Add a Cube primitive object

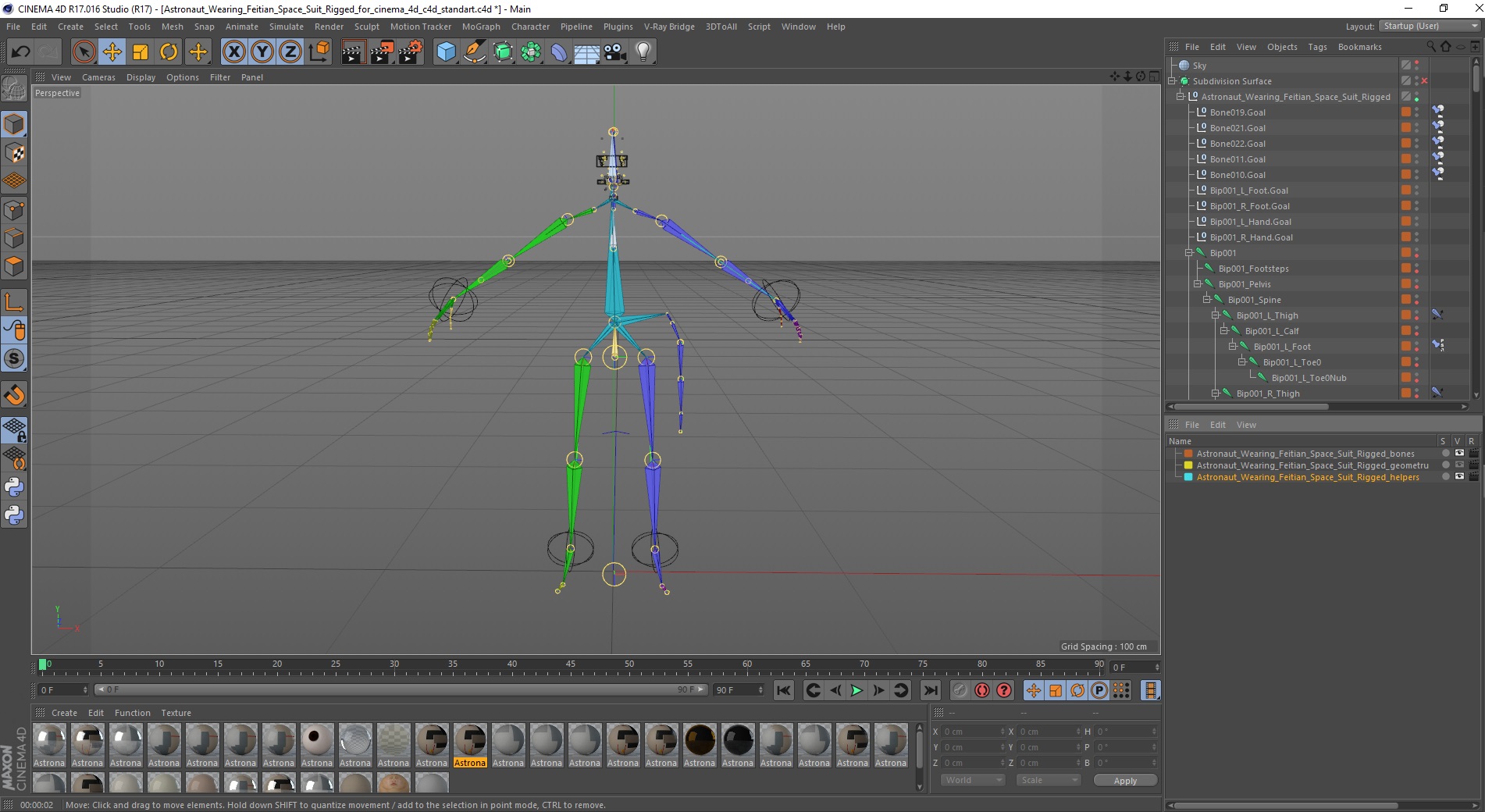click(x=446, y=52)
